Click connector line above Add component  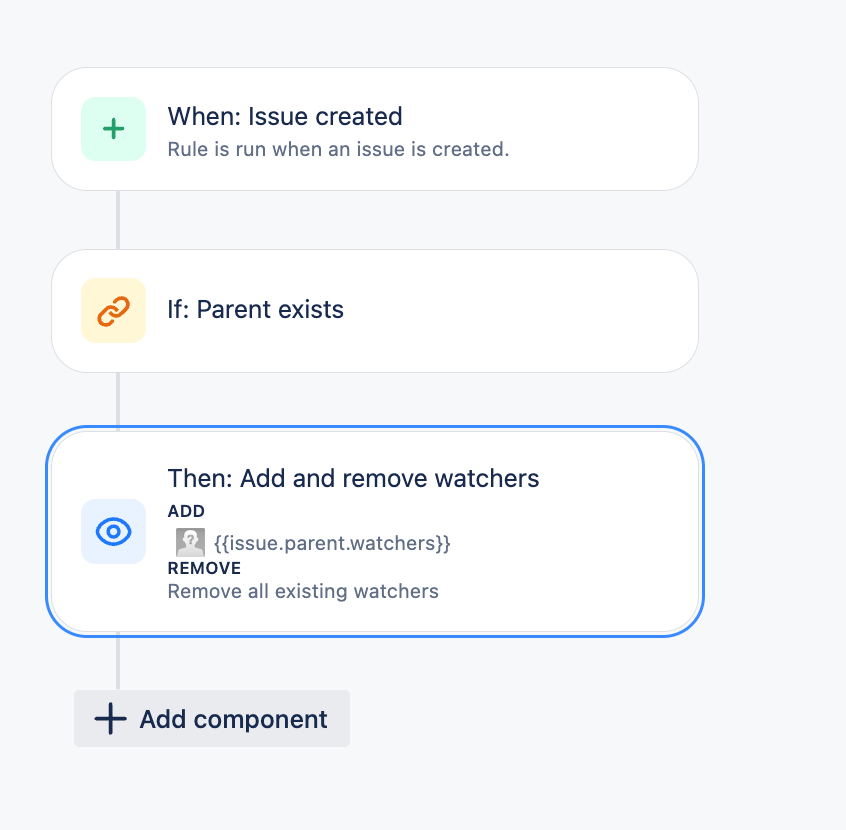[118, 661]
